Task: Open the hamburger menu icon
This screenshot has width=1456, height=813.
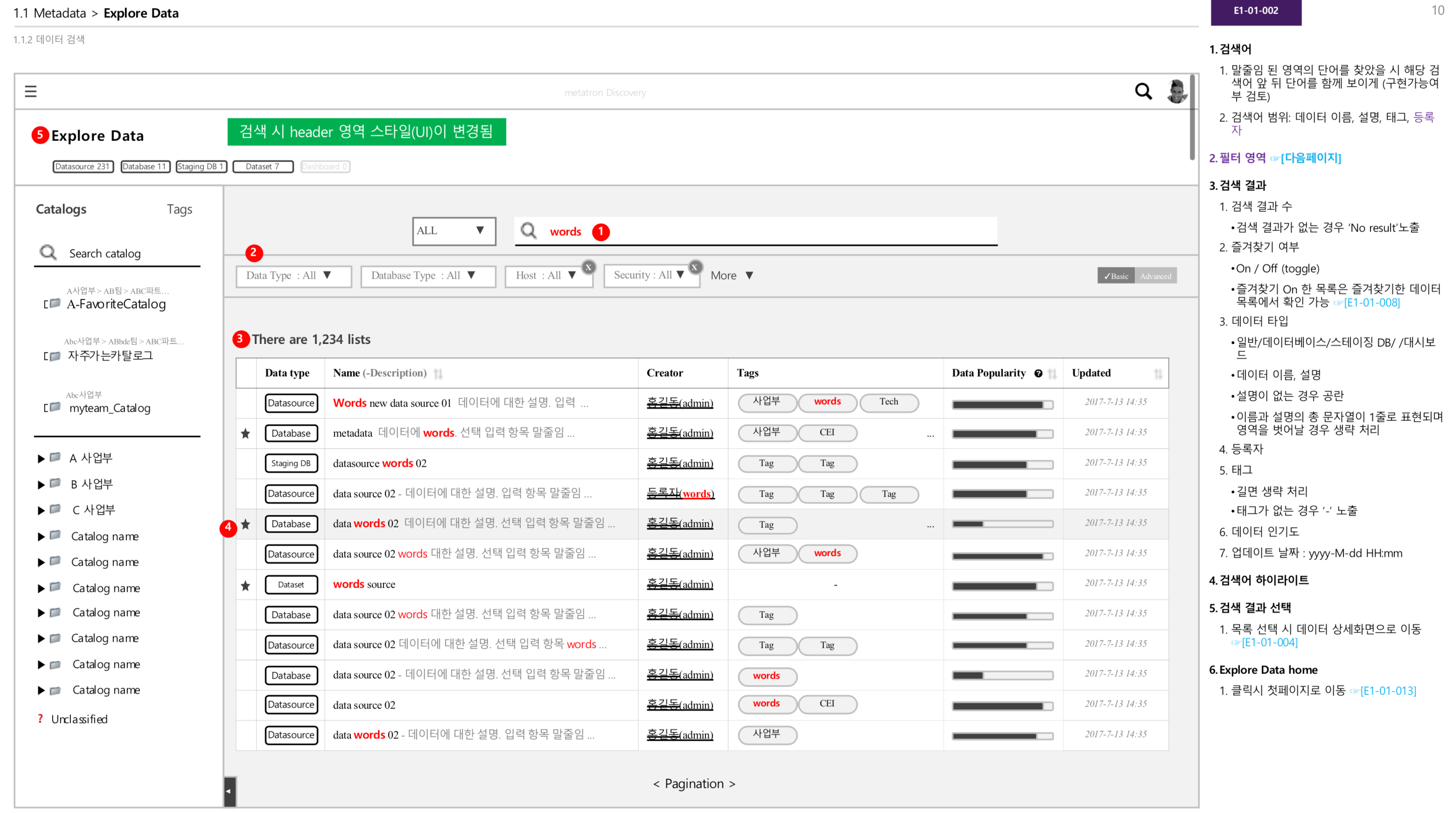Action: point(30,91)
